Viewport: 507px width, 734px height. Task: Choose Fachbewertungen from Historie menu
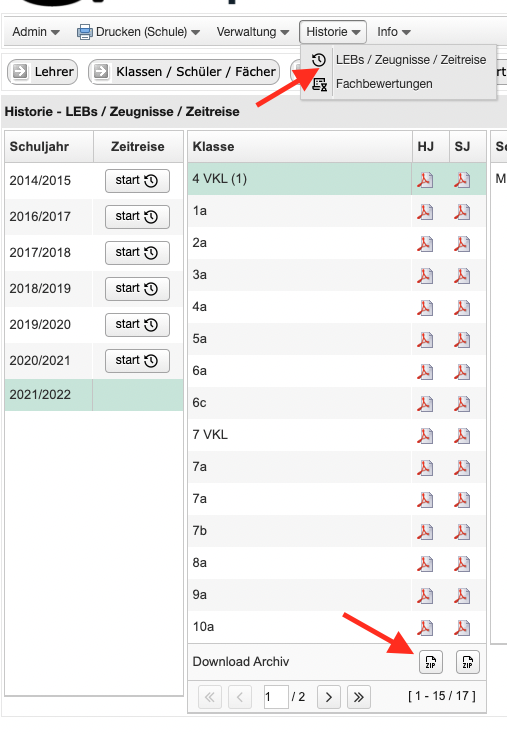click(x=384, y=84)
